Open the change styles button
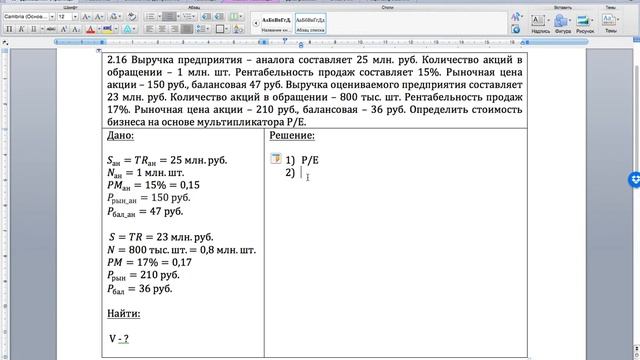 click(x=516, y=17)
